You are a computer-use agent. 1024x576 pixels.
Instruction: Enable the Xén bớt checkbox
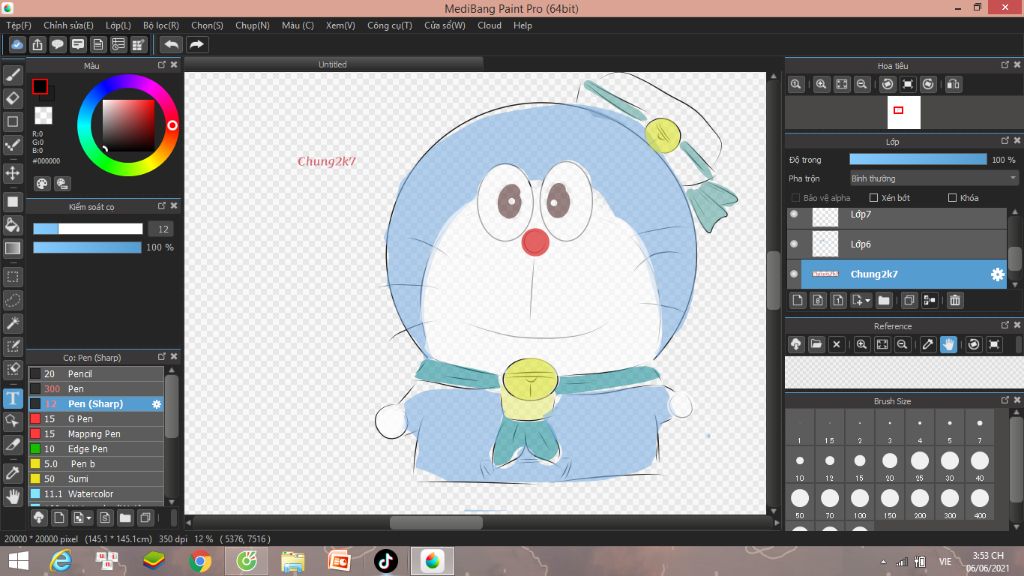pos(874,198)
